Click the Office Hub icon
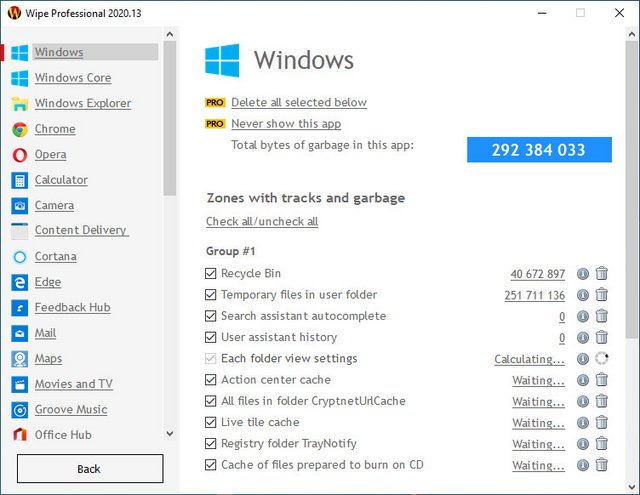 20,435
